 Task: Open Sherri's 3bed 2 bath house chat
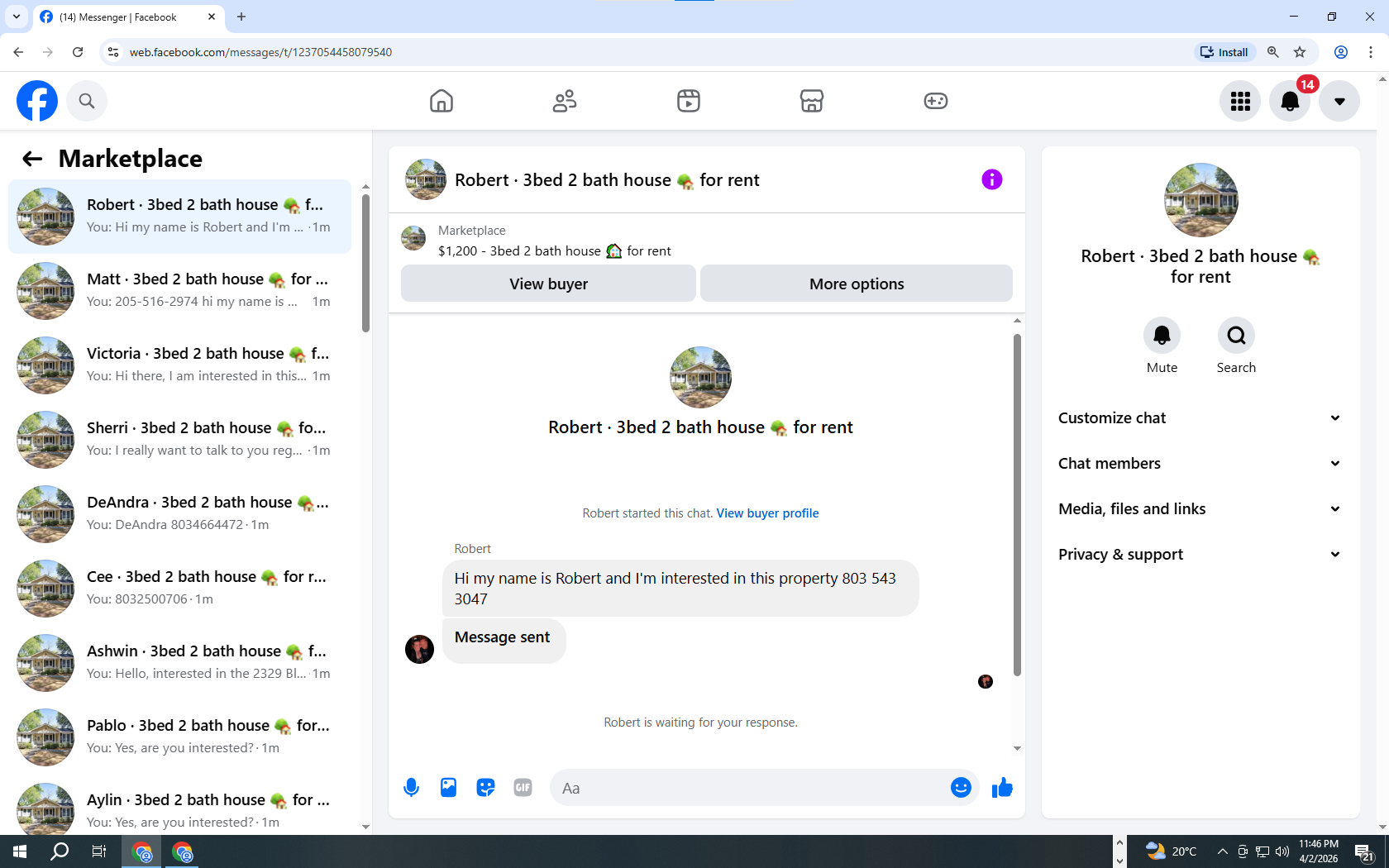[x=179, y=440]
